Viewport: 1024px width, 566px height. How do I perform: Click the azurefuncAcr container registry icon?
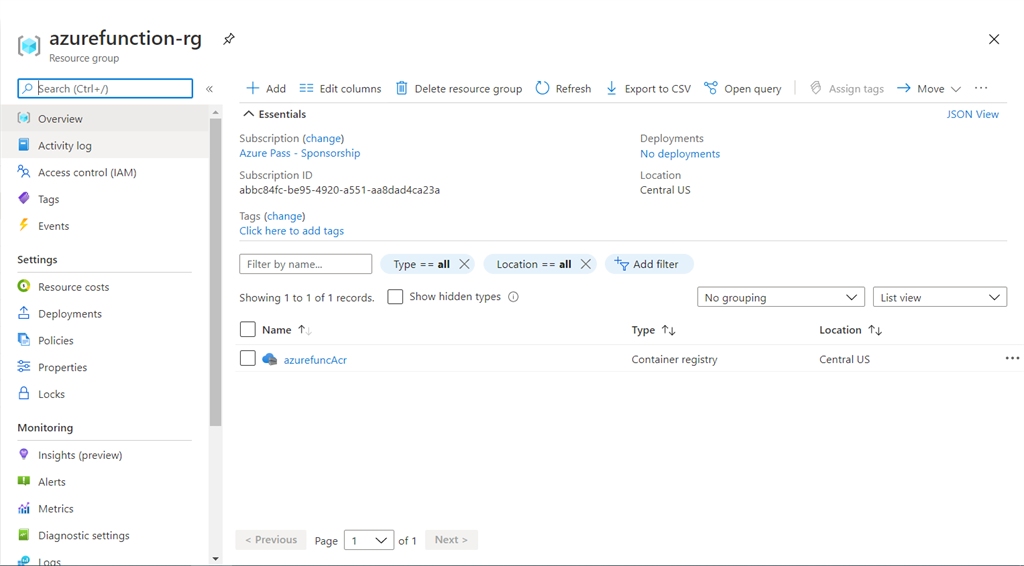270,359
